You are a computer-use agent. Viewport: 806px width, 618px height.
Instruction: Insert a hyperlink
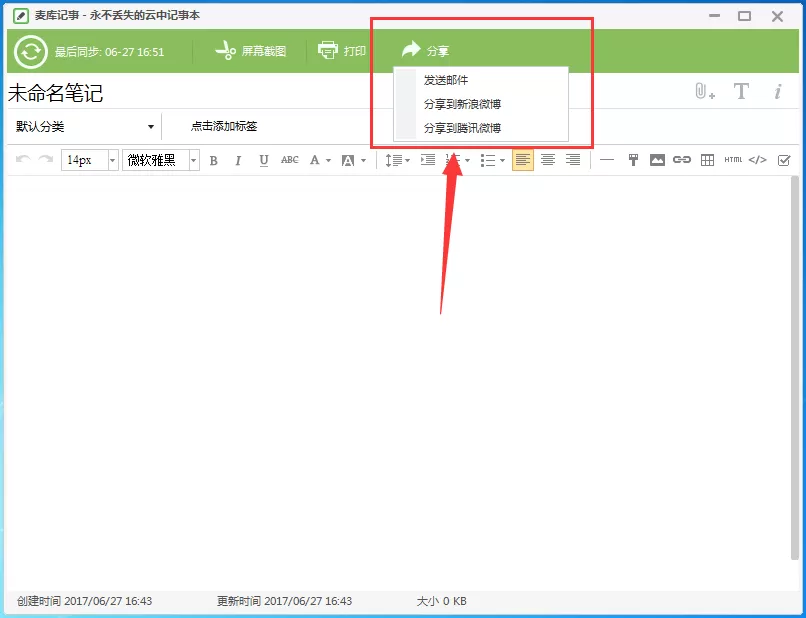tap(682, 160)
